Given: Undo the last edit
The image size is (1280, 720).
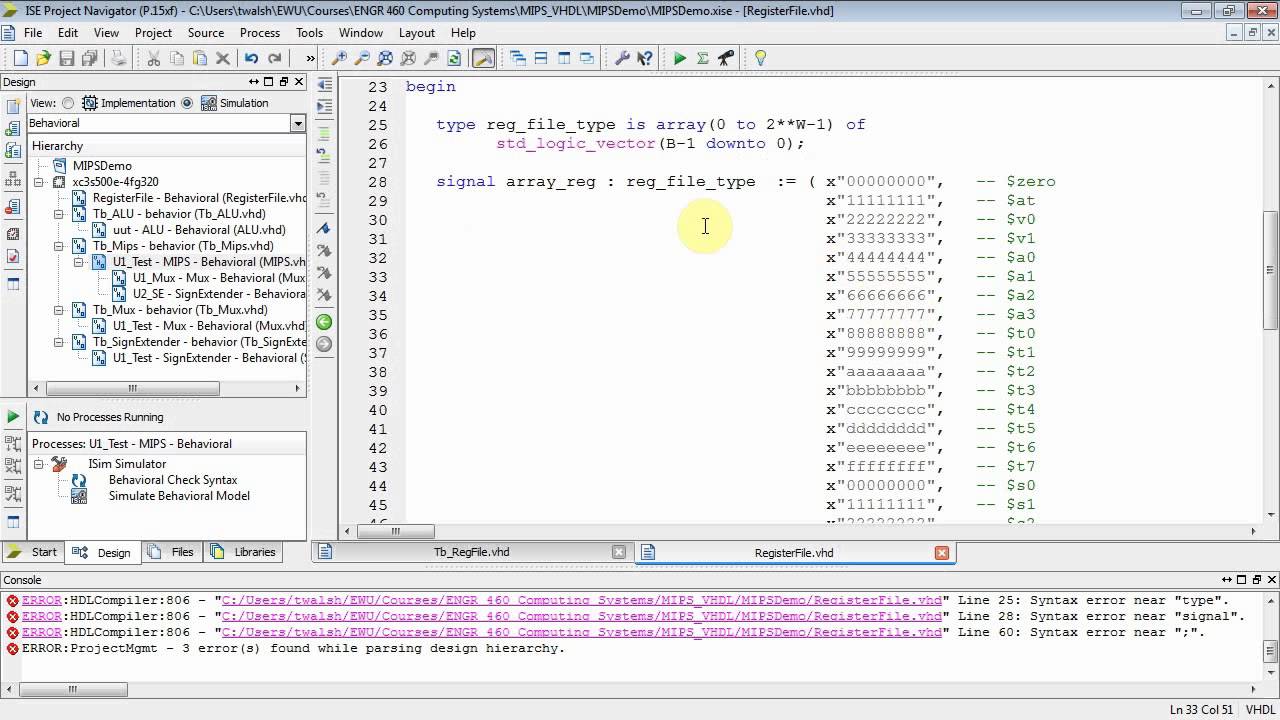Looking at the screenshot, I should pos(251,58).
